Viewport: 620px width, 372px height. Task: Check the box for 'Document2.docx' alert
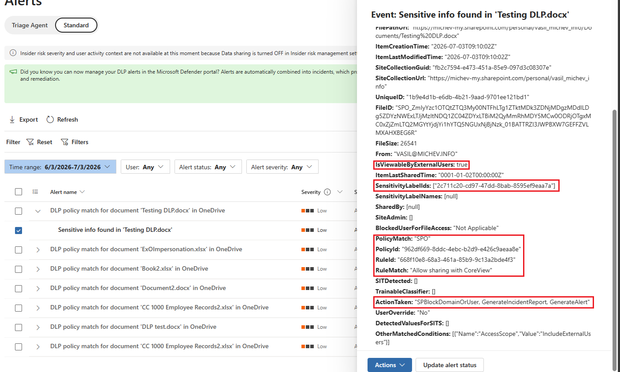(x=19, y=289)
